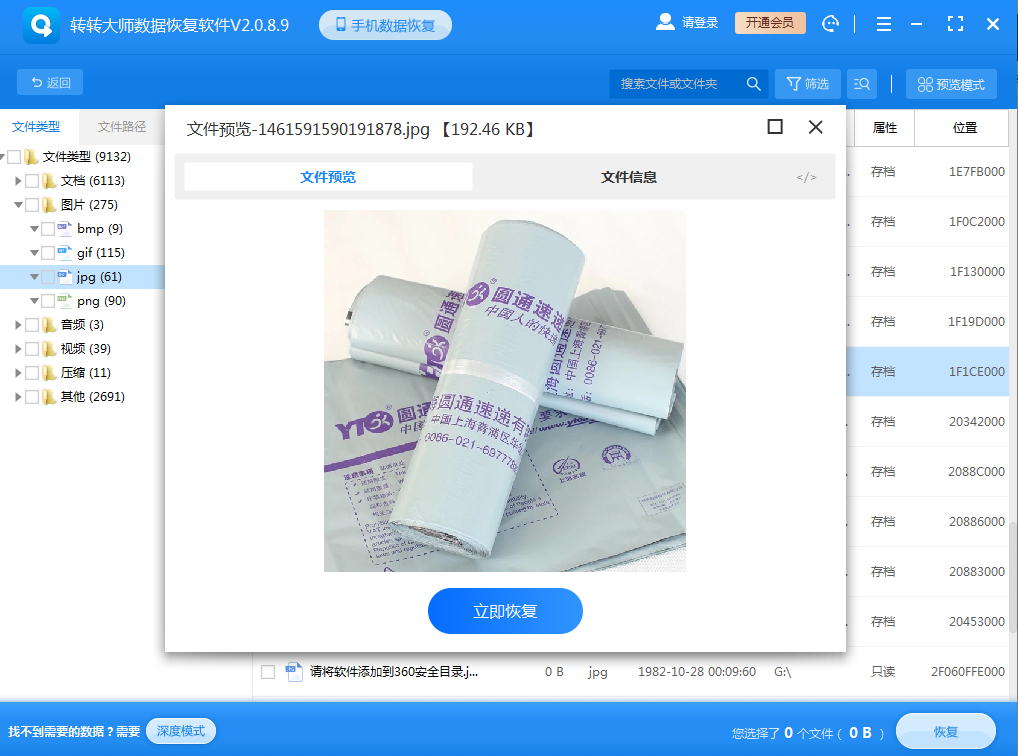Expand the 视频 (39) tree node

pos(17,348)
